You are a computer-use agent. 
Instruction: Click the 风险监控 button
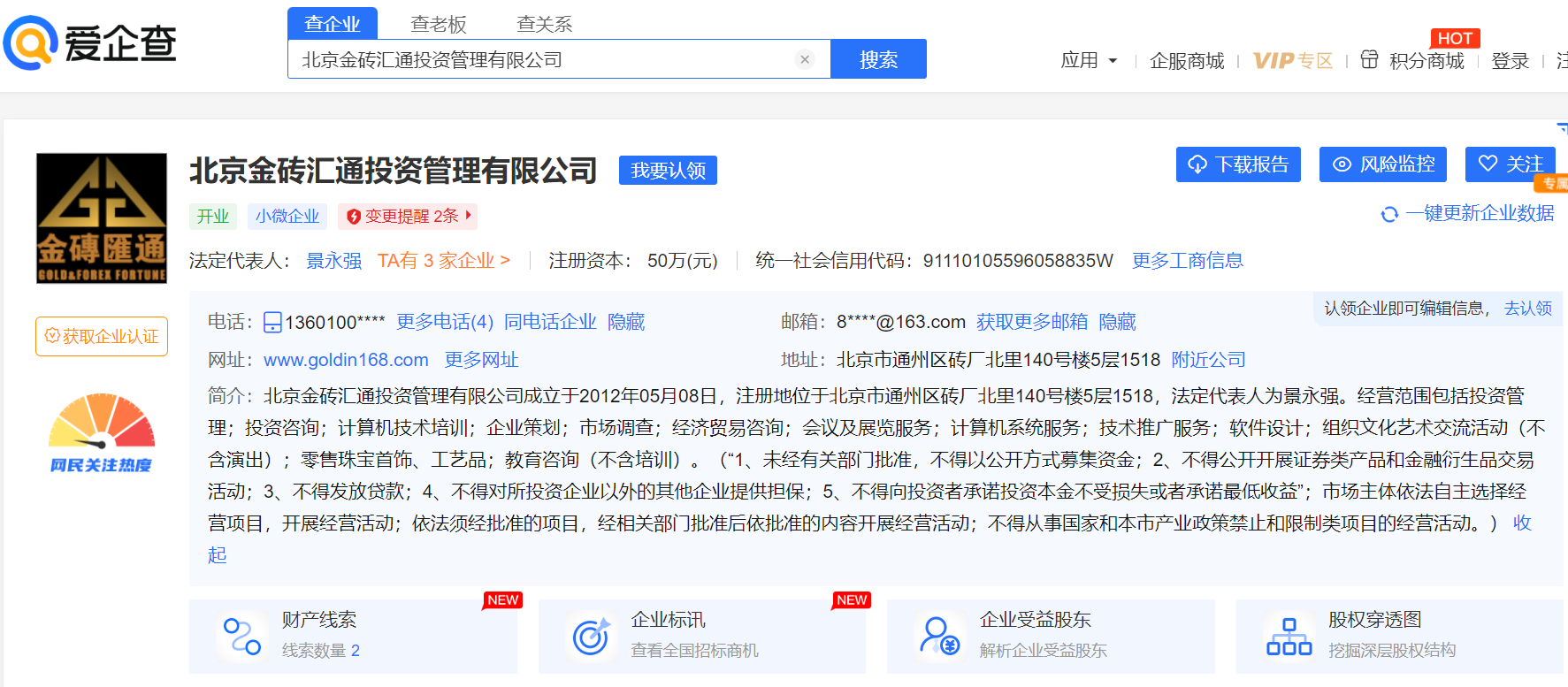click(x=1383, y=164)
